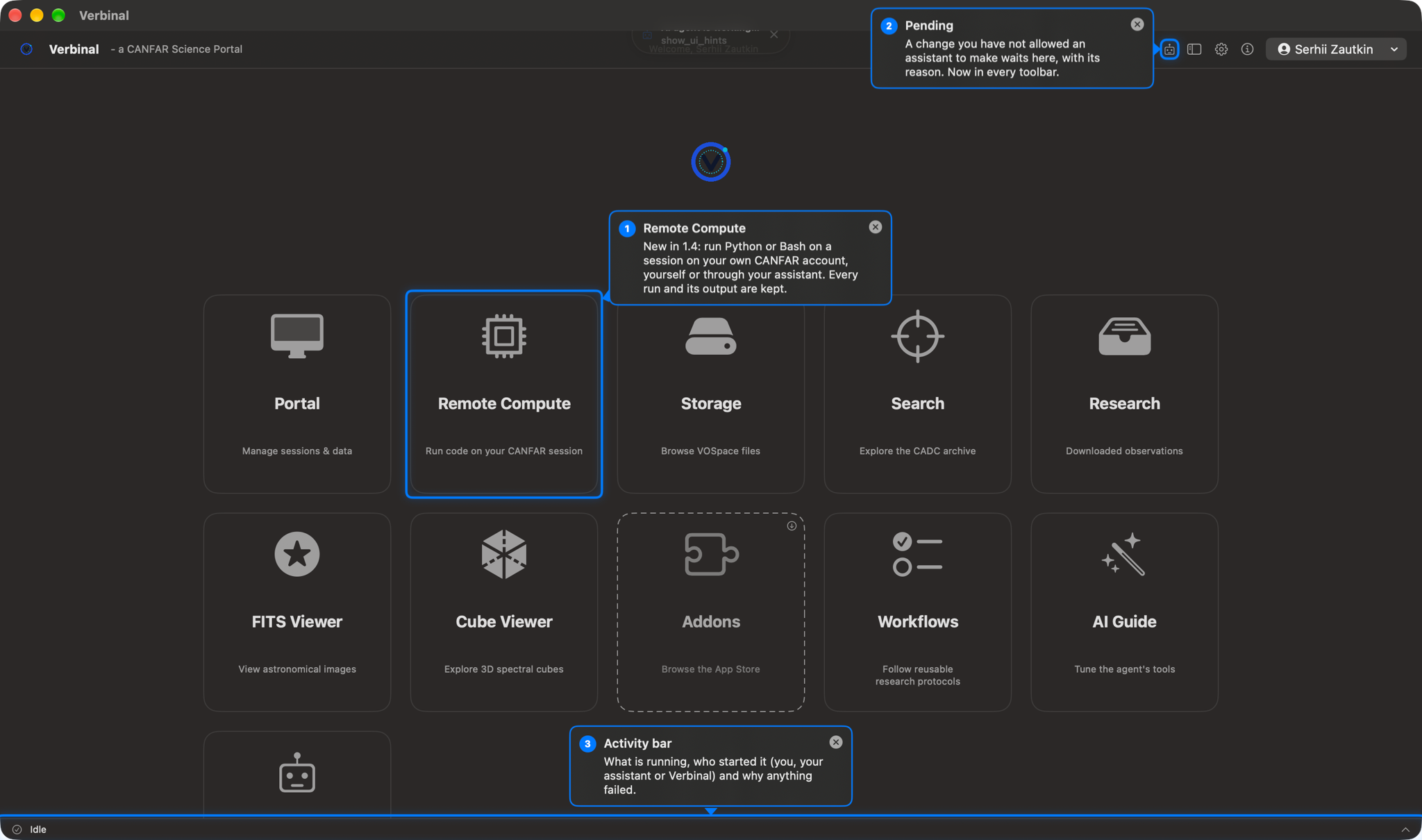Viewport: 1422px width, 840px height.
Task: Click 'Browse VOSpace files' text
Action: click(711, 451)
